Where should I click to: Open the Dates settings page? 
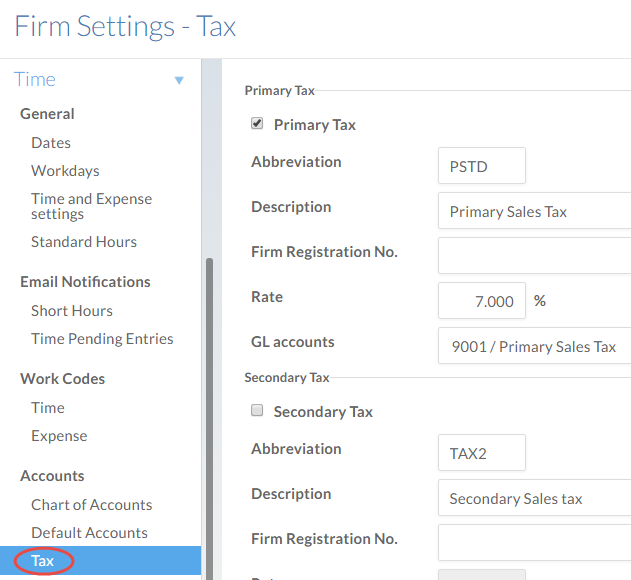(51, 143)
